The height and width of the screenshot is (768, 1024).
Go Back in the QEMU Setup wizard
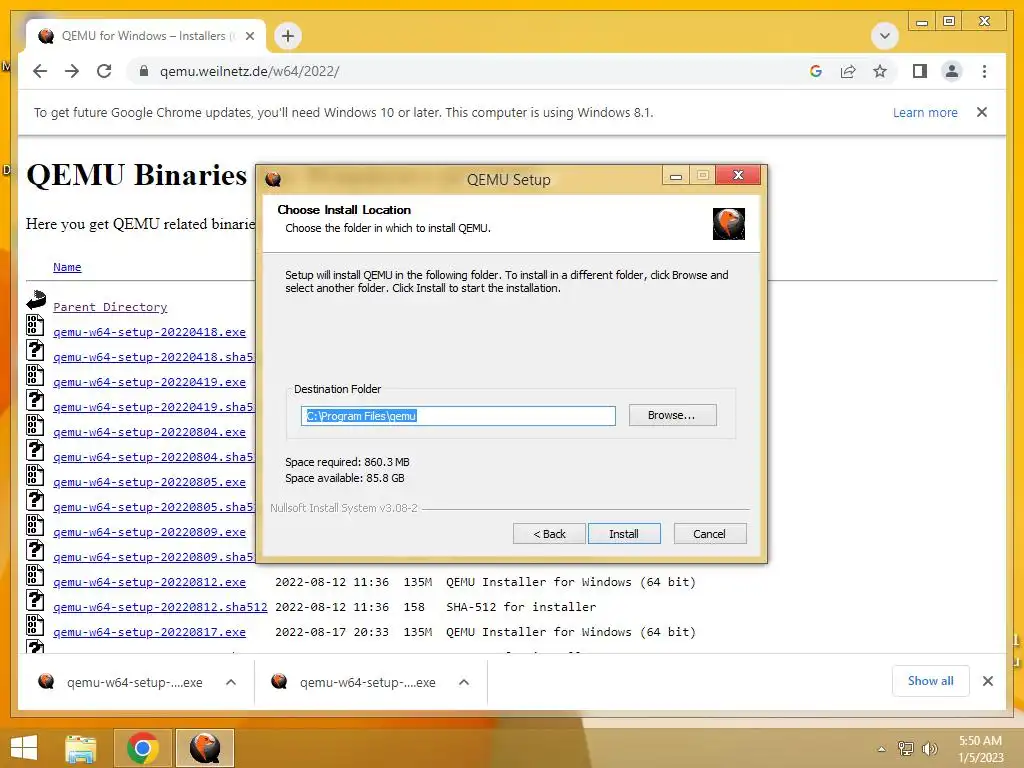(549, 534)
